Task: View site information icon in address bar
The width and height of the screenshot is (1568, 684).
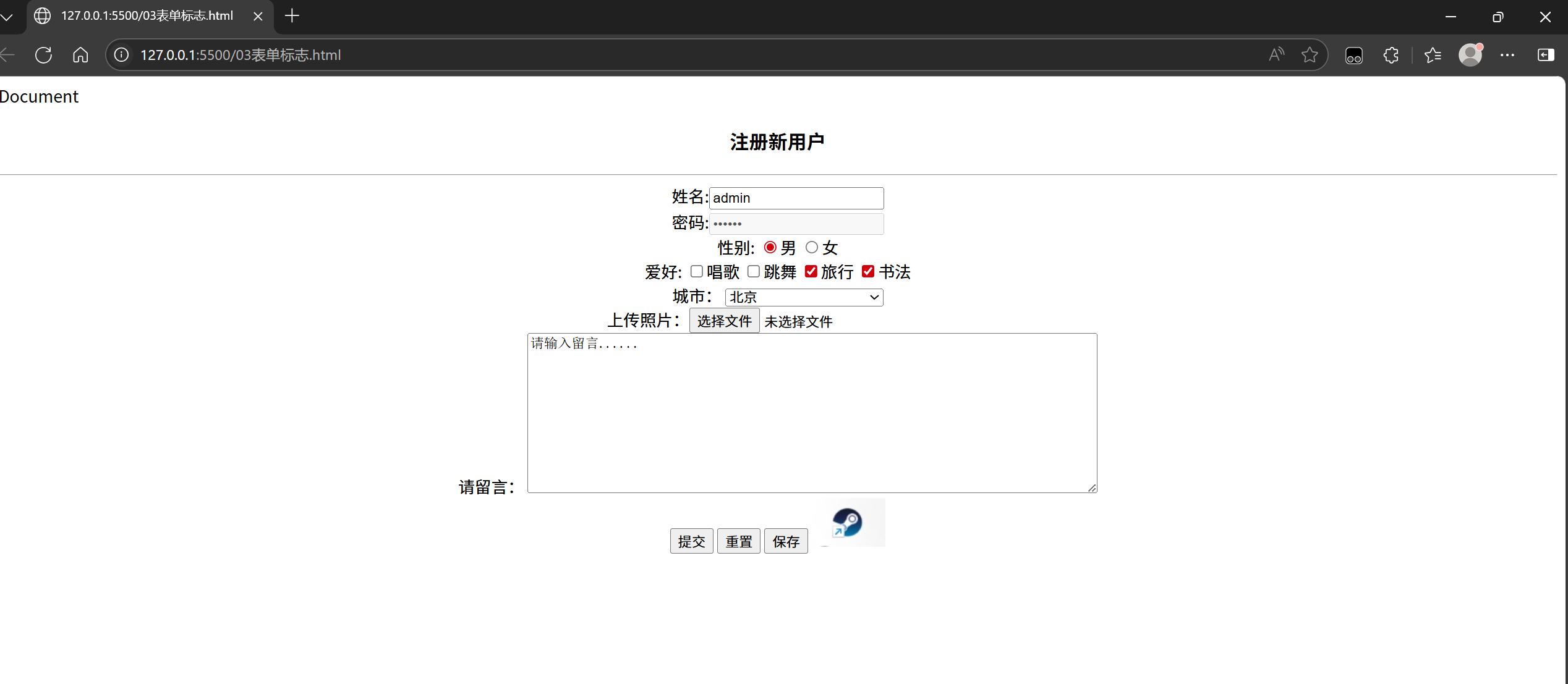Action: 122,55
